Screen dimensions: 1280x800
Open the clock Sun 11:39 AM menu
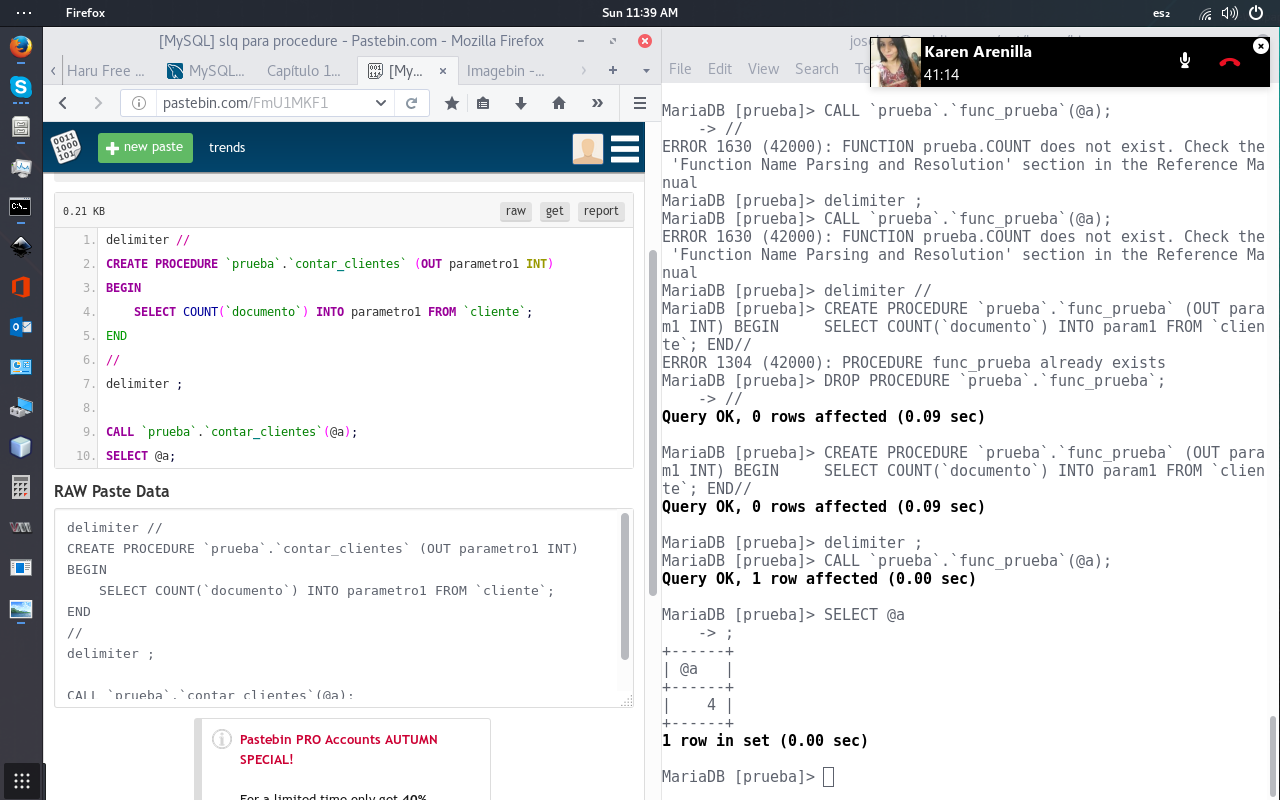point(640,13)
